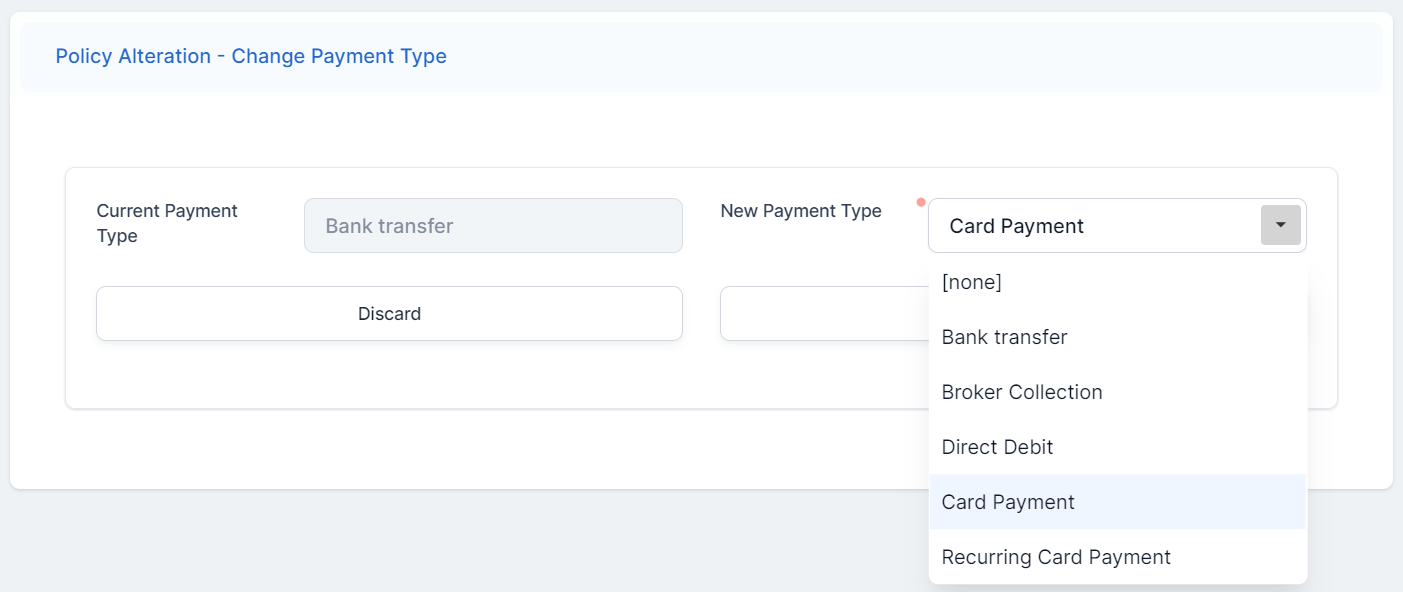Screen dimensions: 1403x592
Task: Click the red required indicator dot
Action: [921, 202]
